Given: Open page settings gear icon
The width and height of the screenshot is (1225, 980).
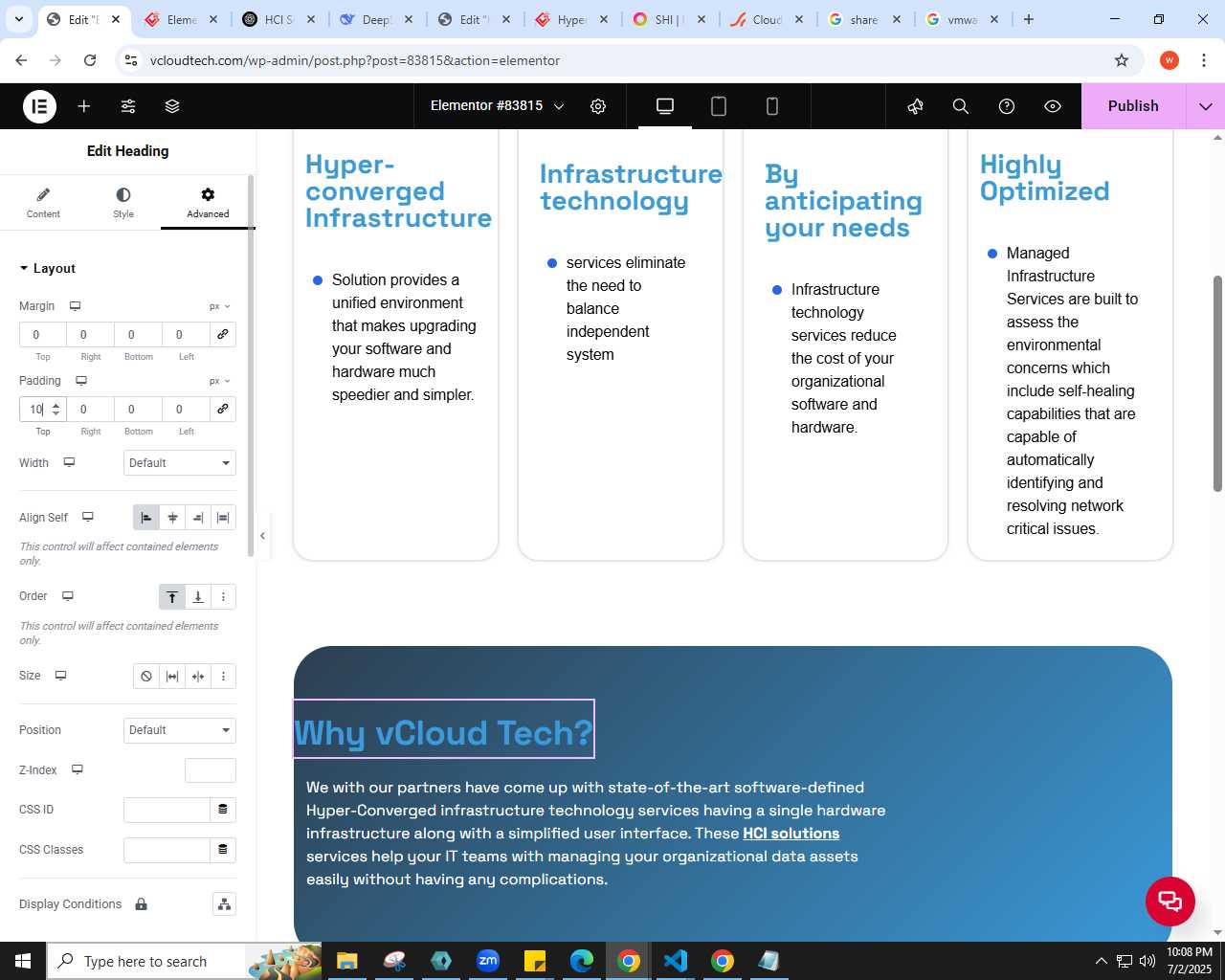Looking at the screenshot, I should click(598, 106).
